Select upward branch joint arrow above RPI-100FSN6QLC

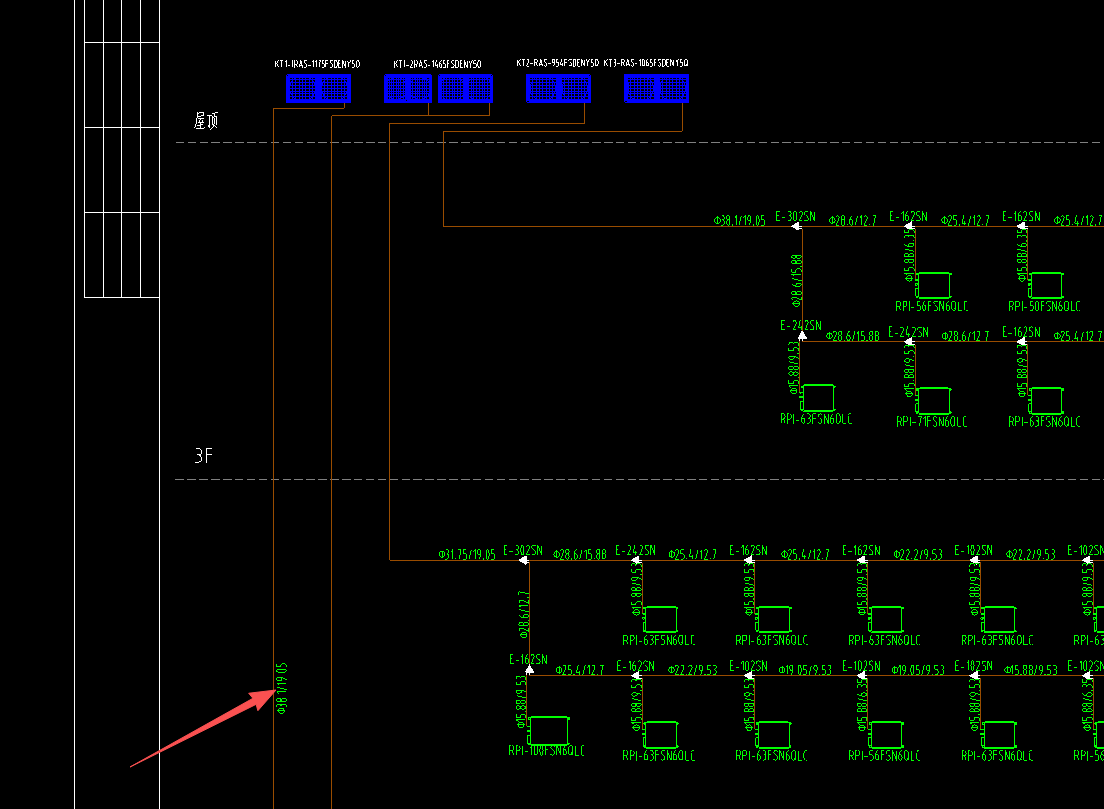[529, 670]
